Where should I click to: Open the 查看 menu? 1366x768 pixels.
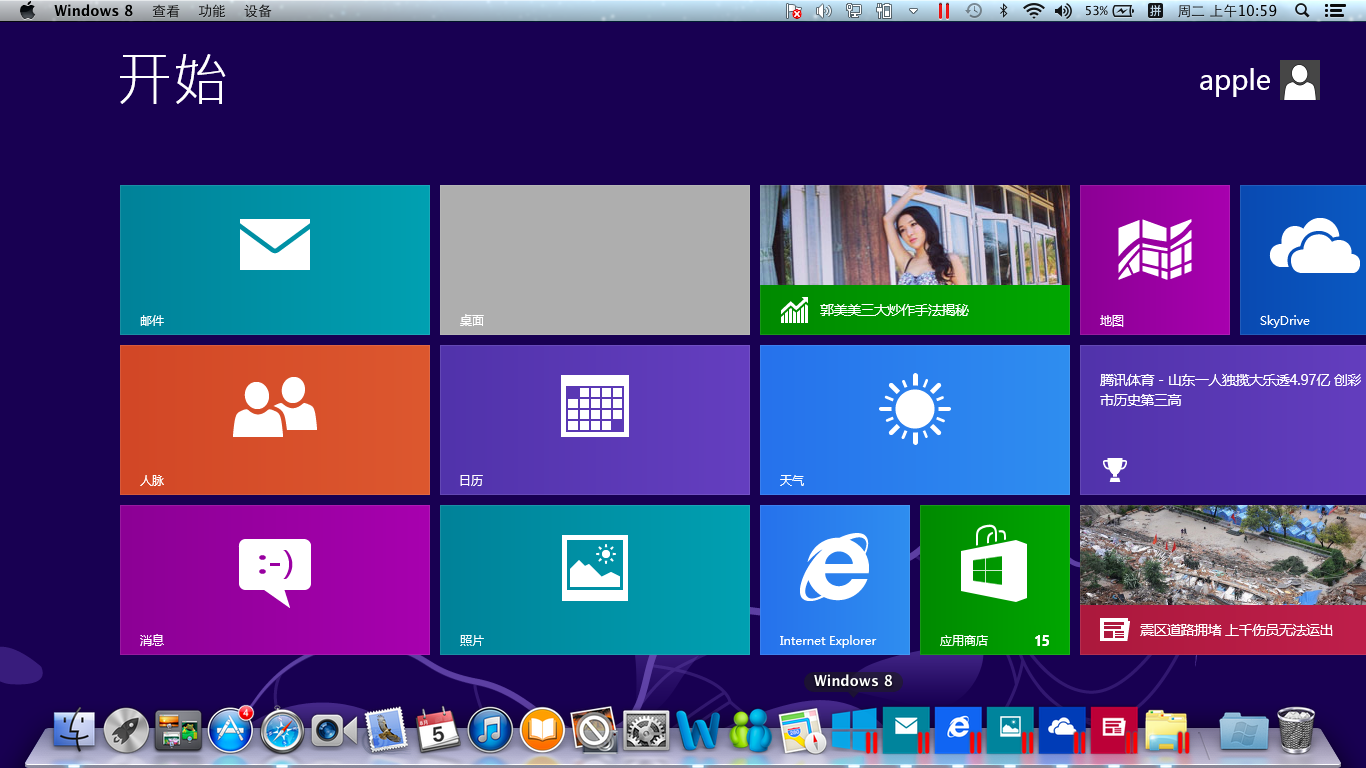(x=166, y=11)
